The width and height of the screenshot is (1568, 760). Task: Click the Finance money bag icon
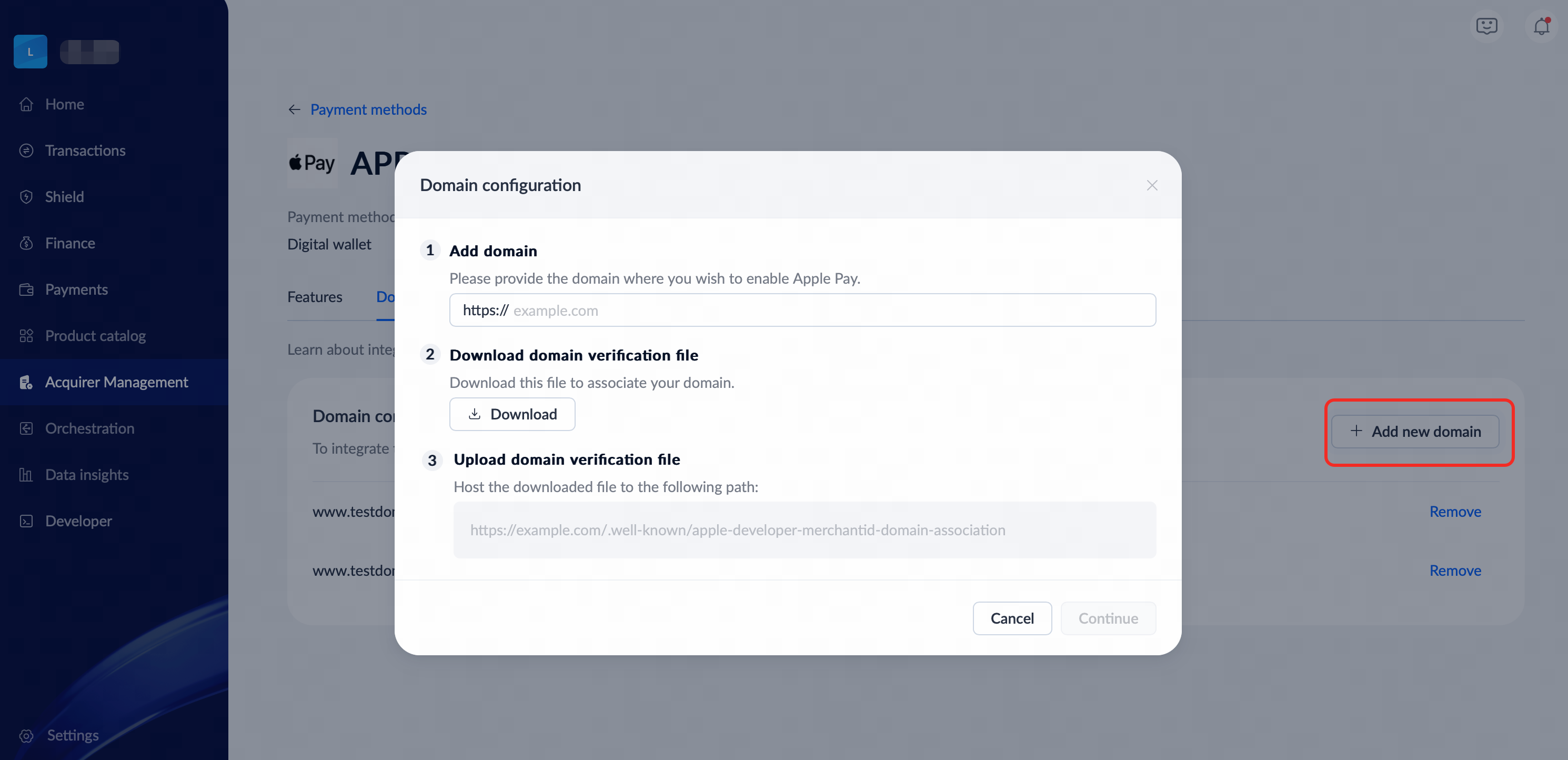[26, 243]
